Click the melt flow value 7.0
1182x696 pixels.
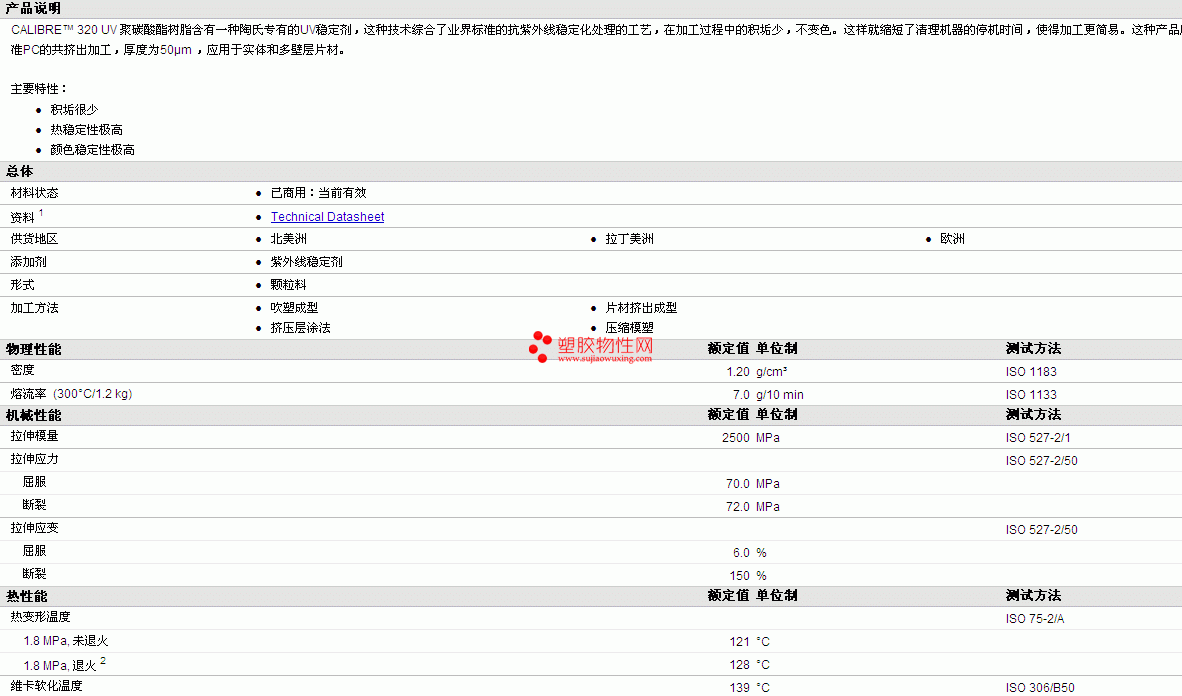[x=741, y=395]
